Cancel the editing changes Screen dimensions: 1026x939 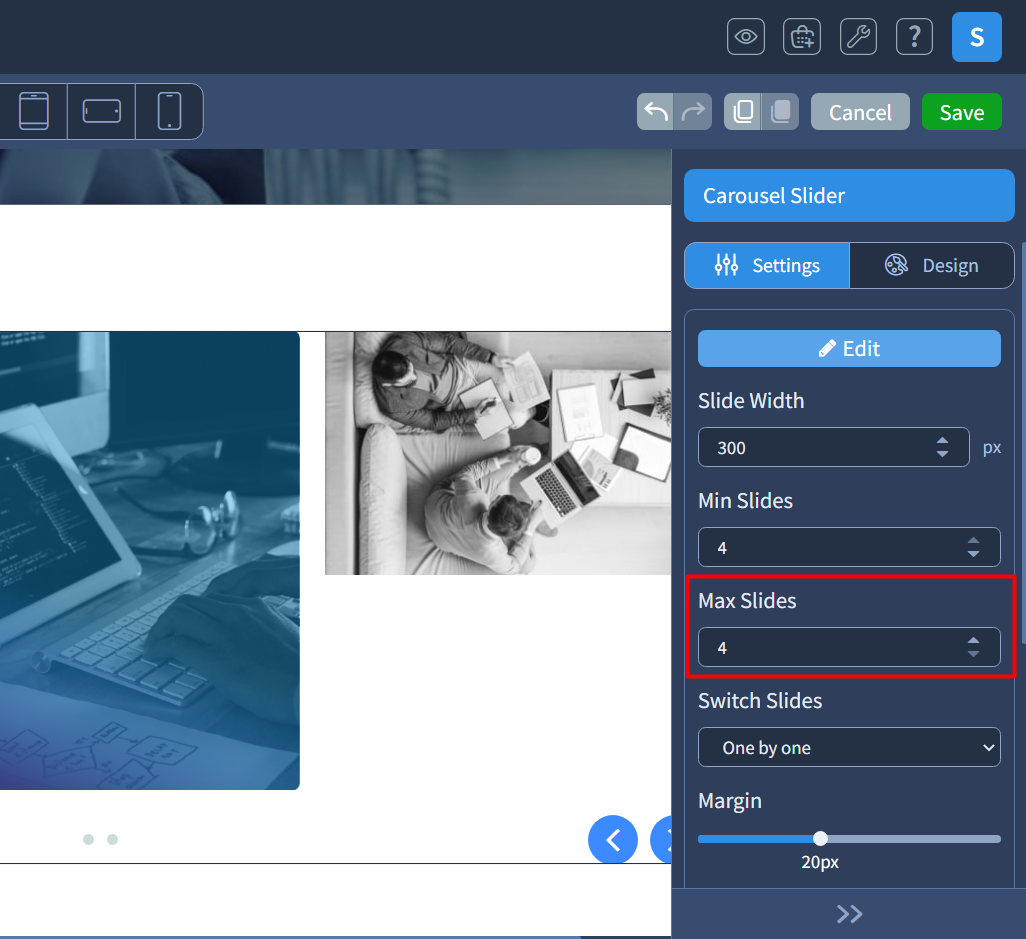pos(860,112)
